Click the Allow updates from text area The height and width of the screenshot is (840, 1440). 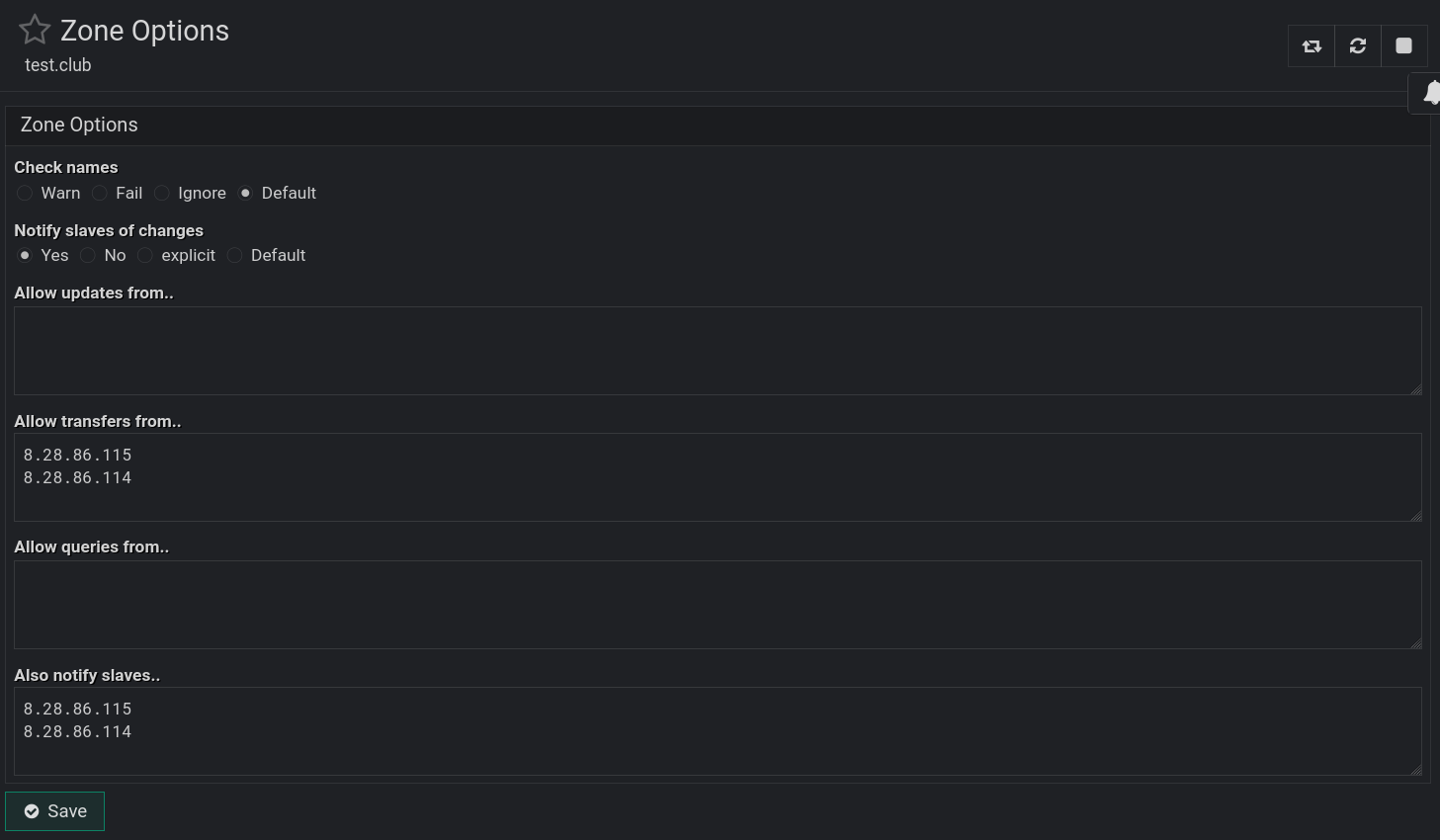(x=718, y=351)
